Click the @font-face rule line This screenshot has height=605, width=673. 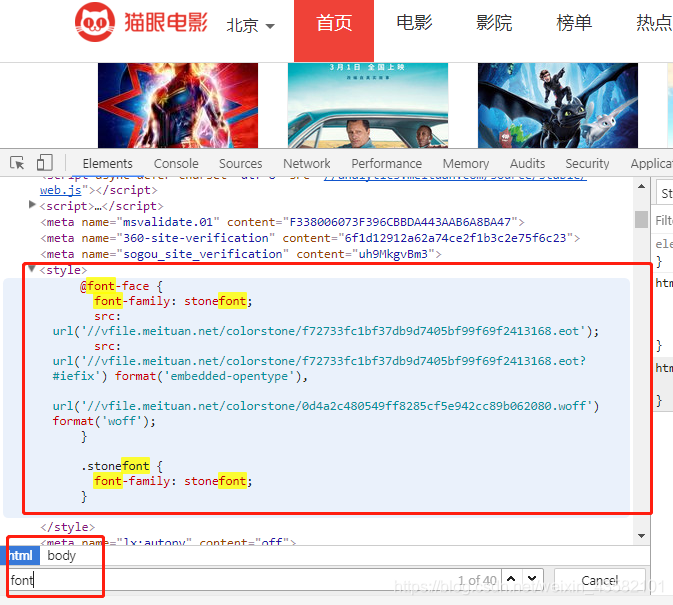(121, 286)
